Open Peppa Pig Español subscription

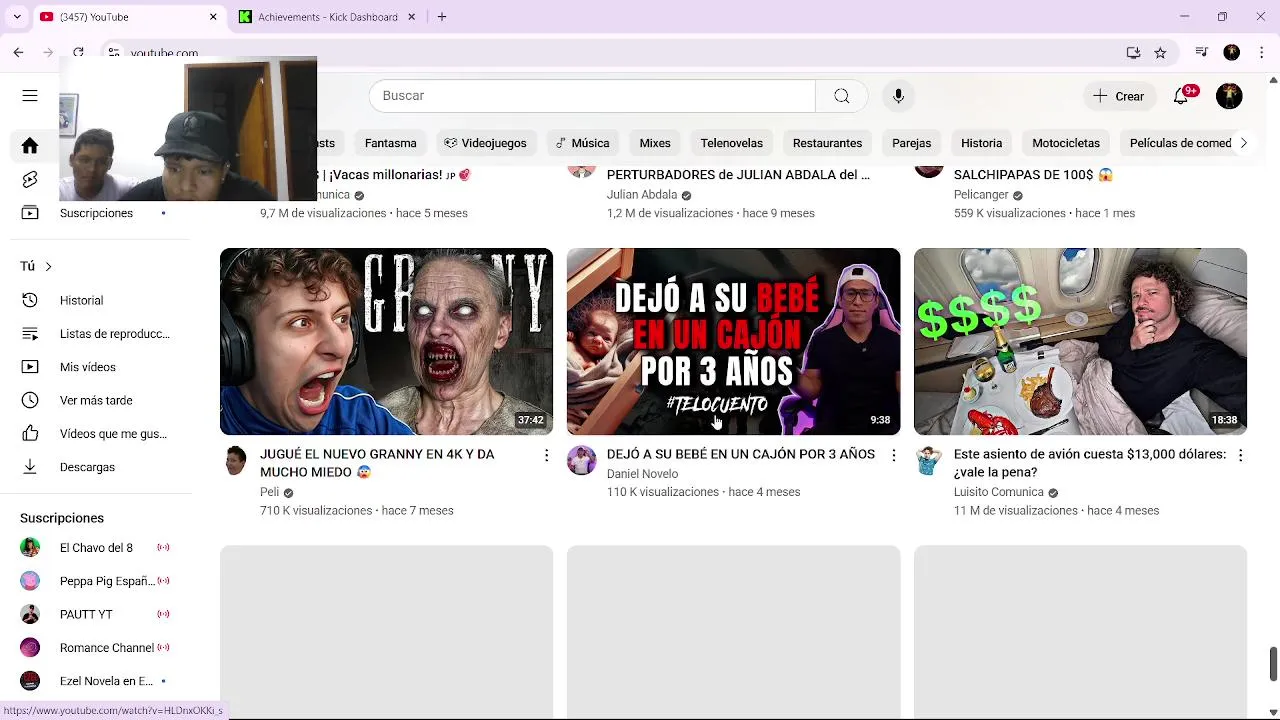point(95,581)
